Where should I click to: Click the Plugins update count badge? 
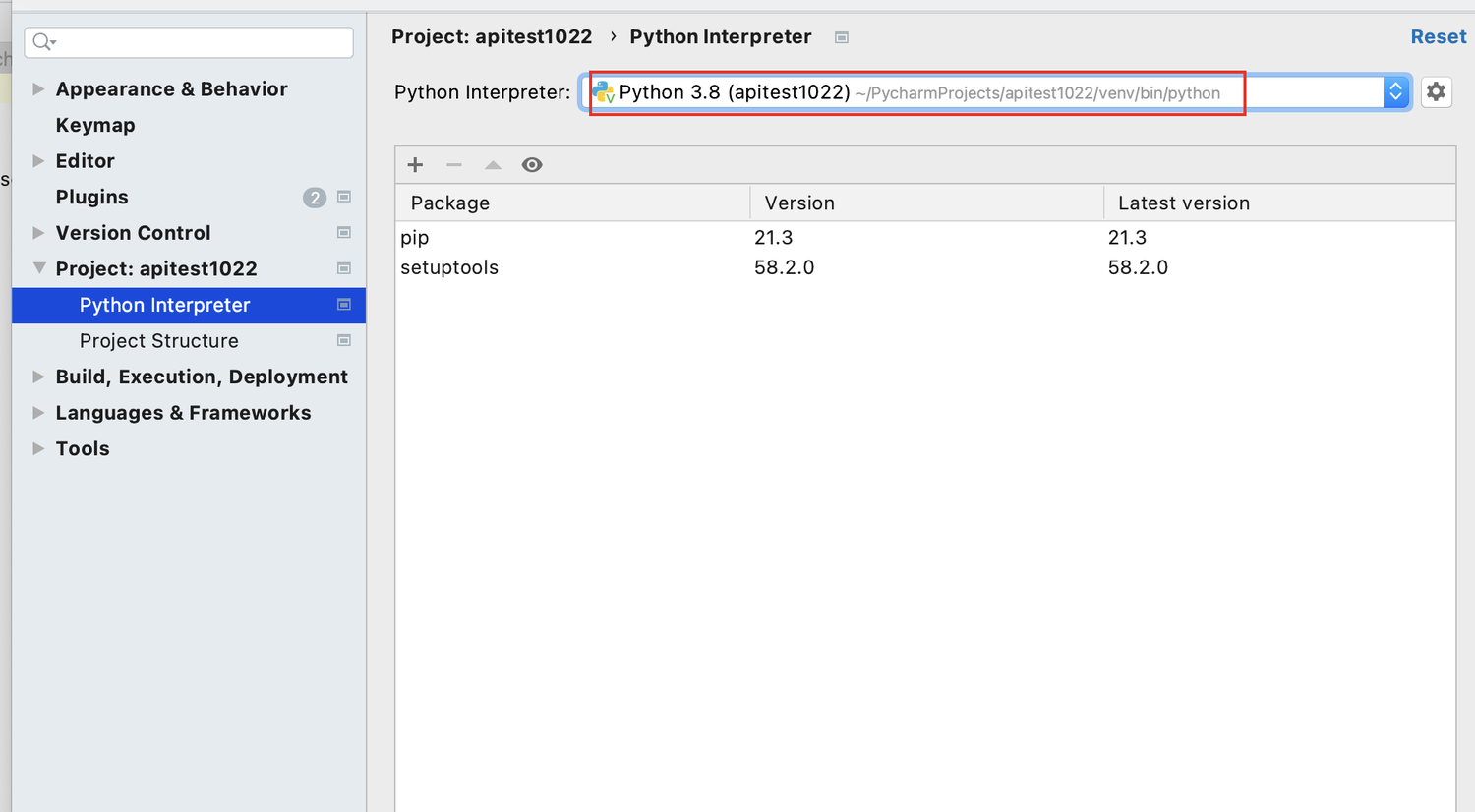314,198
